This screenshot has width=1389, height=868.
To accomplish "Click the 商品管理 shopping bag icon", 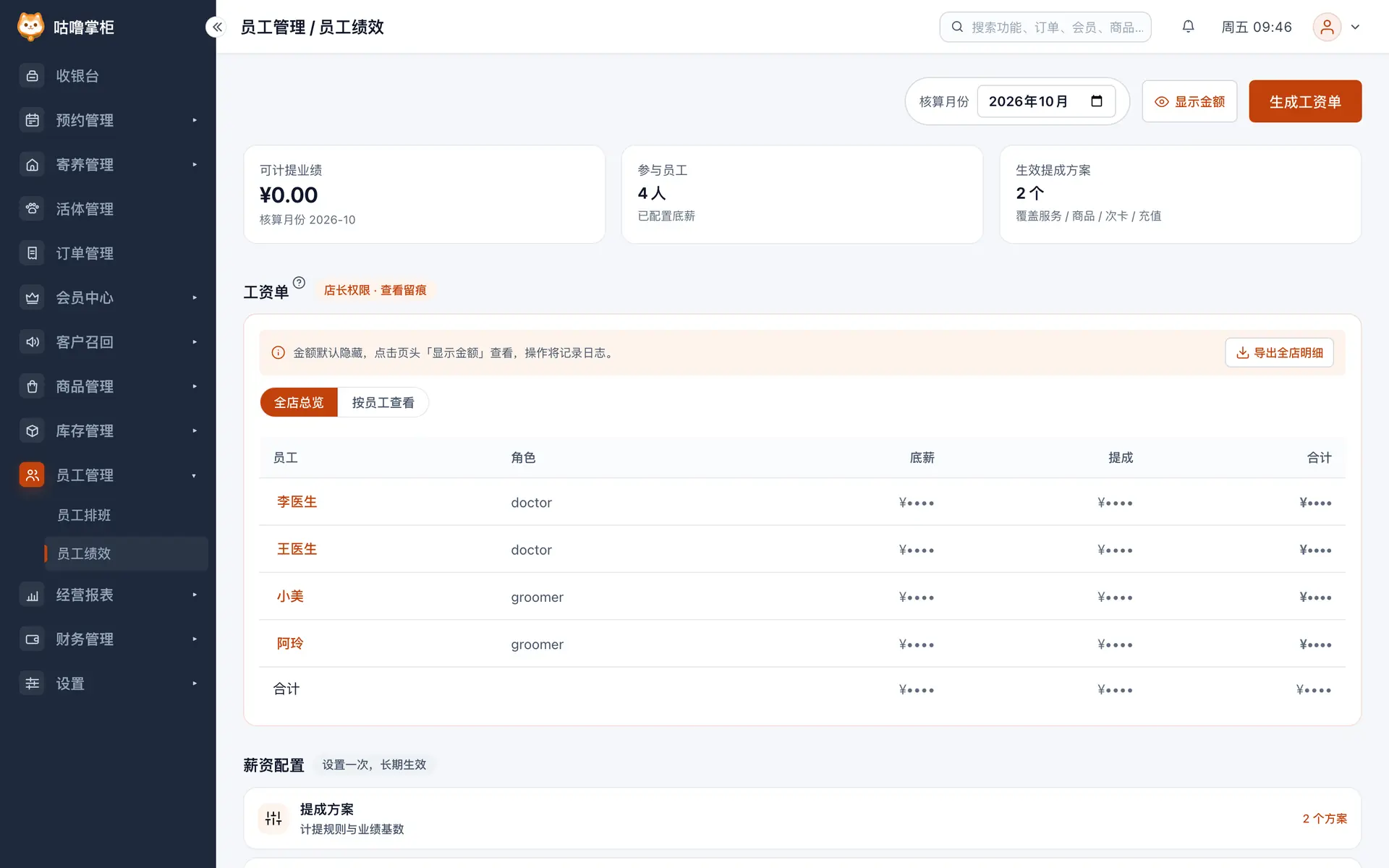I will click(32, 386).
